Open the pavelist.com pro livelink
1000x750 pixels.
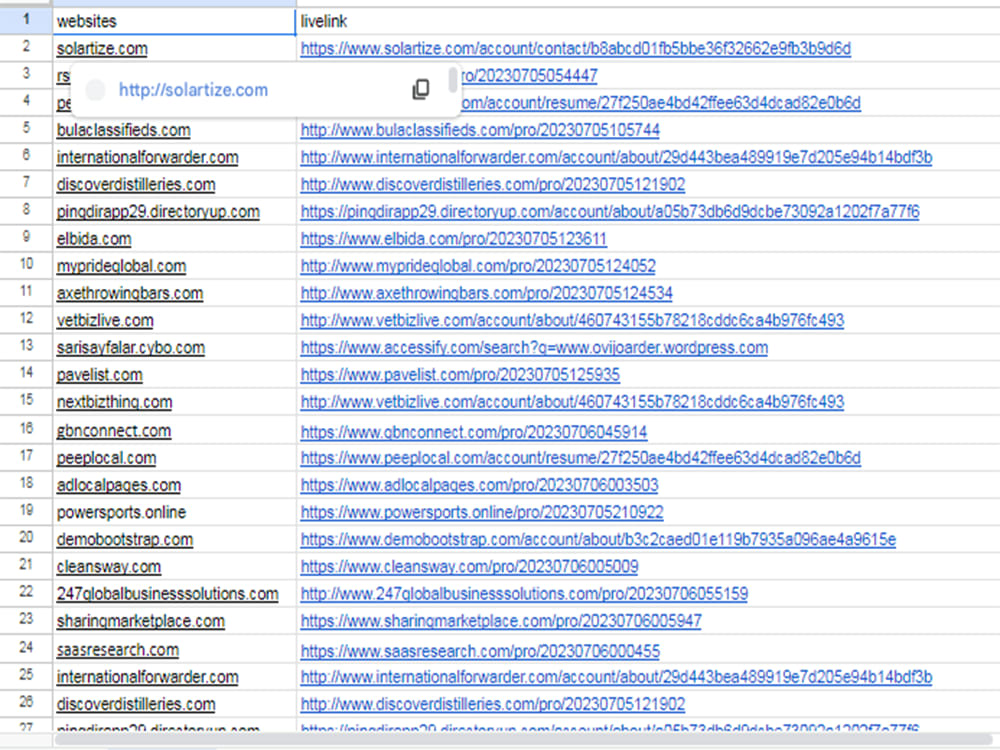click(460, 375)
